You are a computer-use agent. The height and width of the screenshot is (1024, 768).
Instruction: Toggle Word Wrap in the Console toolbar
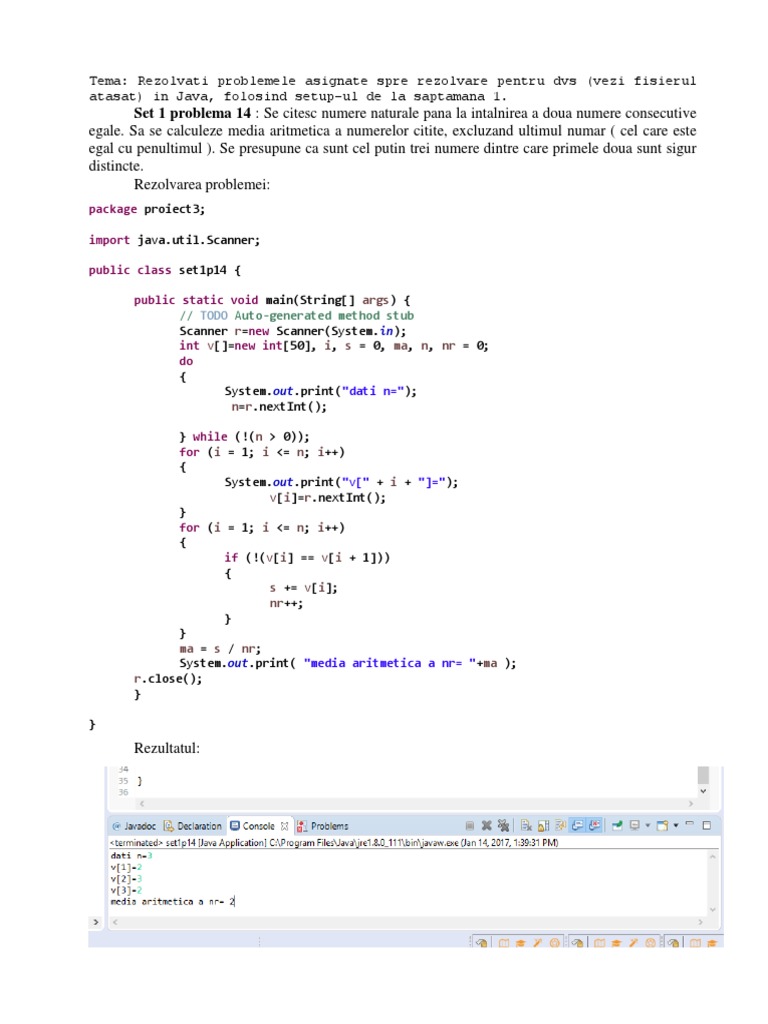pos(560,825)
